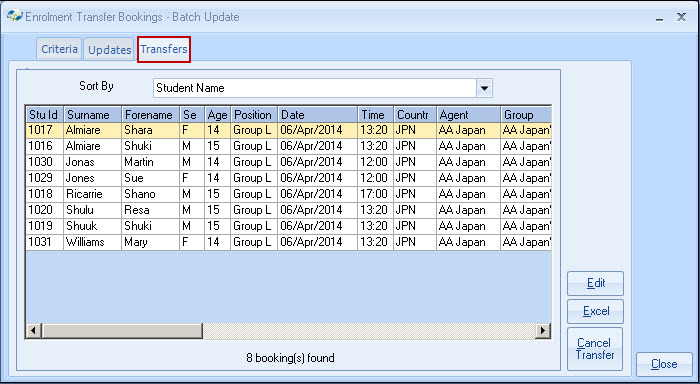Screen dimensions: 700x384
Task: Click surname Ricarrie in the table
Action: point(92,194)
